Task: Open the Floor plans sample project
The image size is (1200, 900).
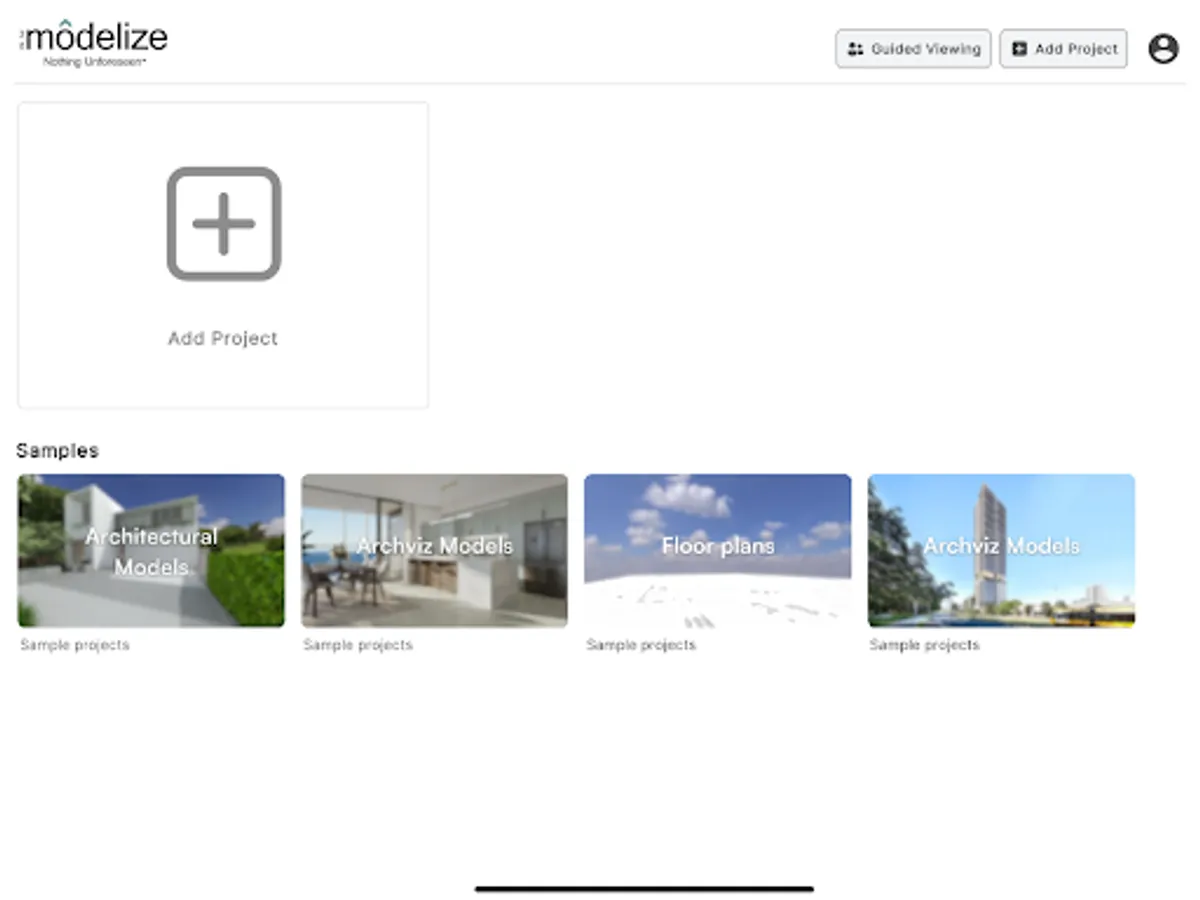Action: click(717, 550)
